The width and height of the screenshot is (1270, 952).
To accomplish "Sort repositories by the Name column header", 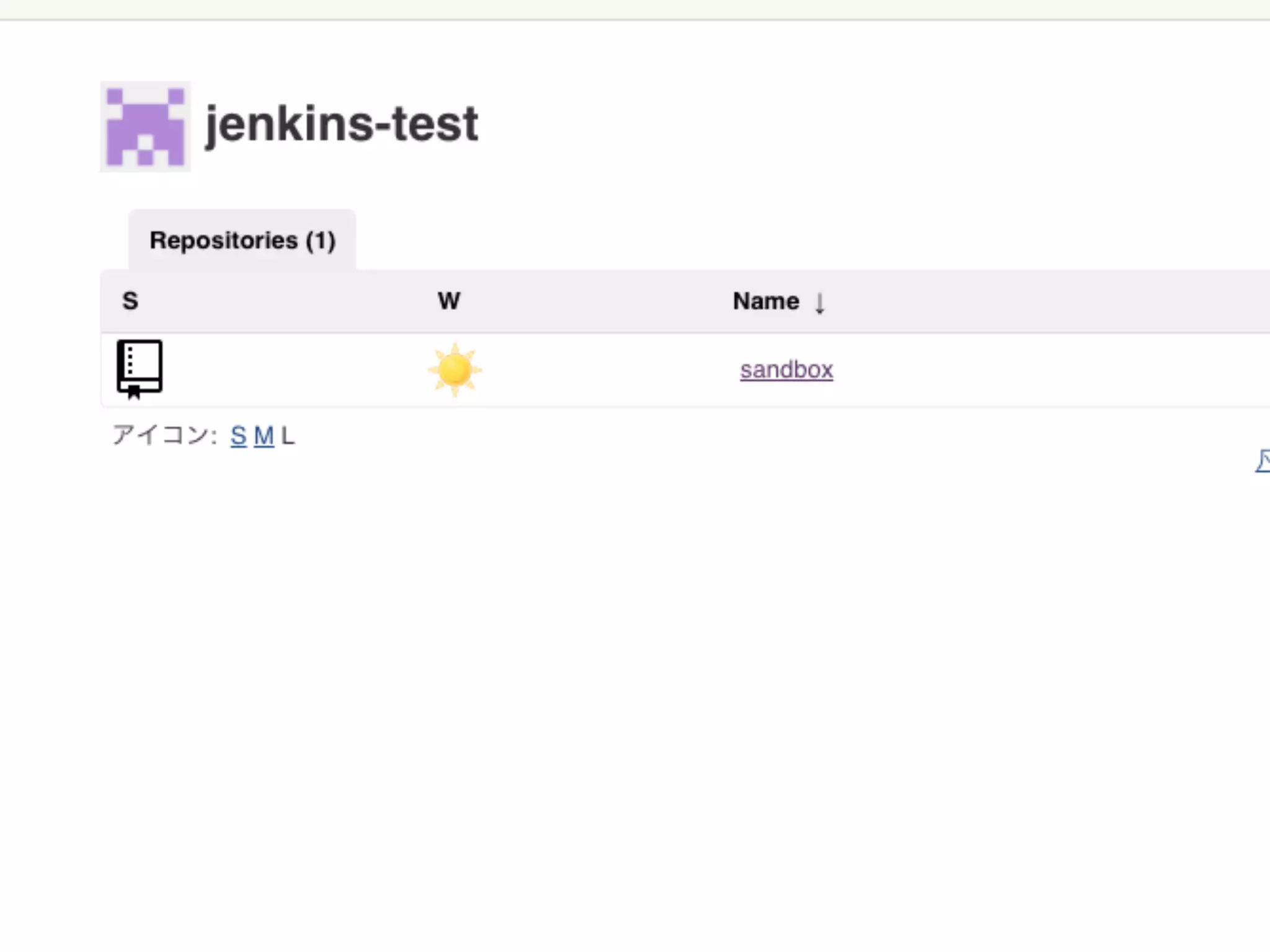I will coord(766,301).
